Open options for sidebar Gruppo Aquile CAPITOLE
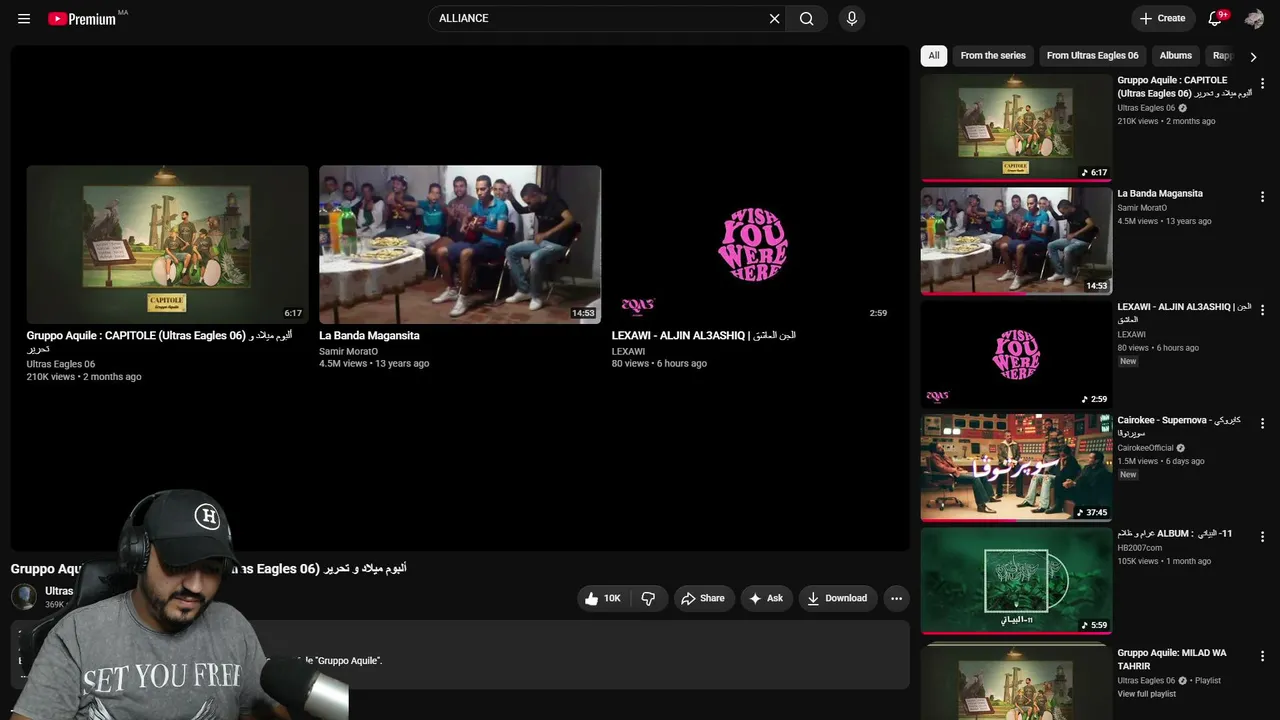Image resolution: width=1280 pixels, height=720 pixels. point(1262,83)
